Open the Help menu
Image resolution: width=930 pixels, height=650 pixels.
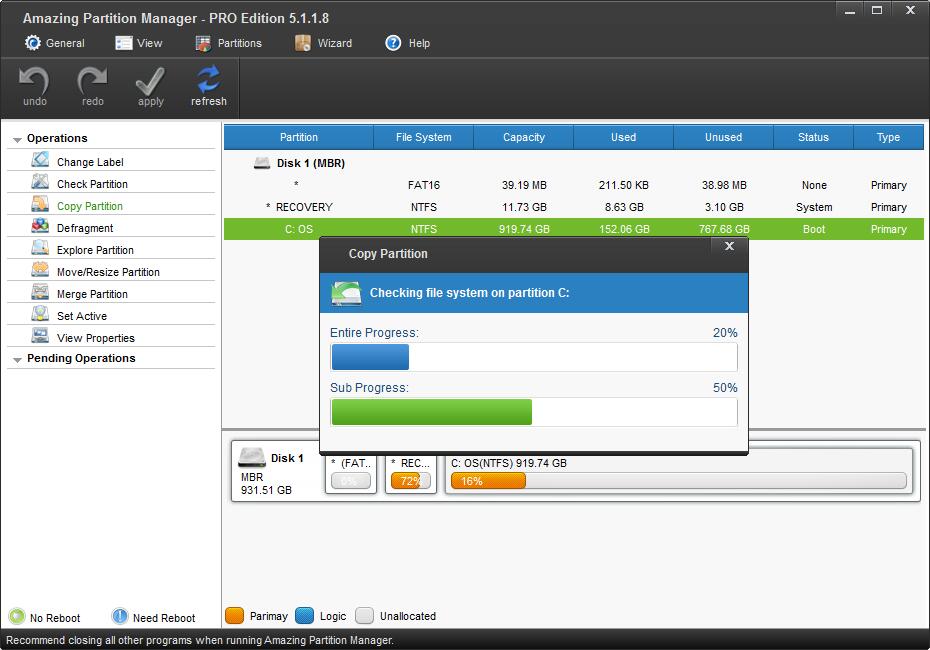coord(407,43)
